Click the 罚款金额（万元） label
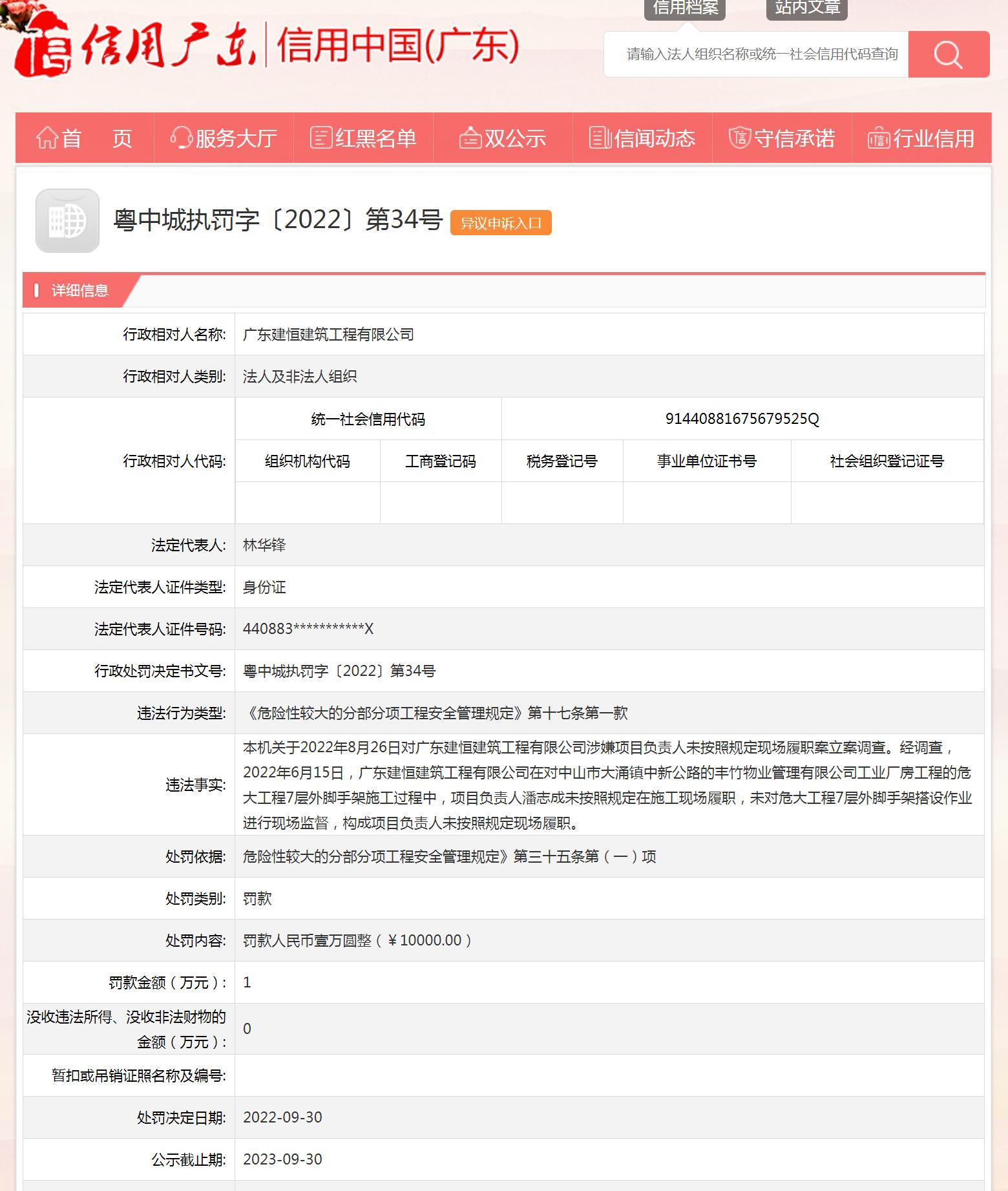 tap(168, 983)
